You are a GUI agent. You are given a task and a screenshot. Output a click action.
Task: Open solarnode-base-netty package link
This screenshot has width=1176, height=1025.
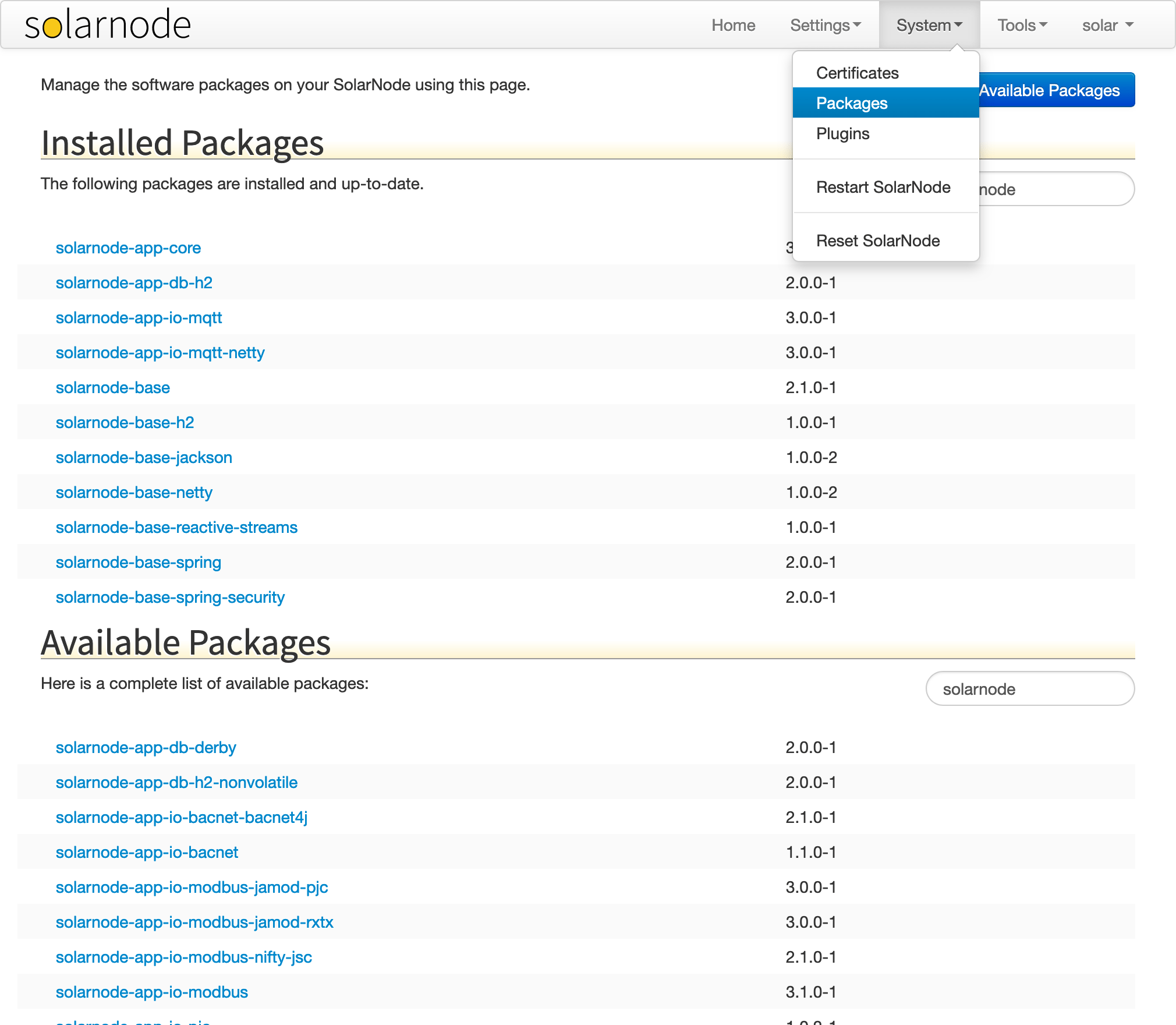click(x=134, y=493)
